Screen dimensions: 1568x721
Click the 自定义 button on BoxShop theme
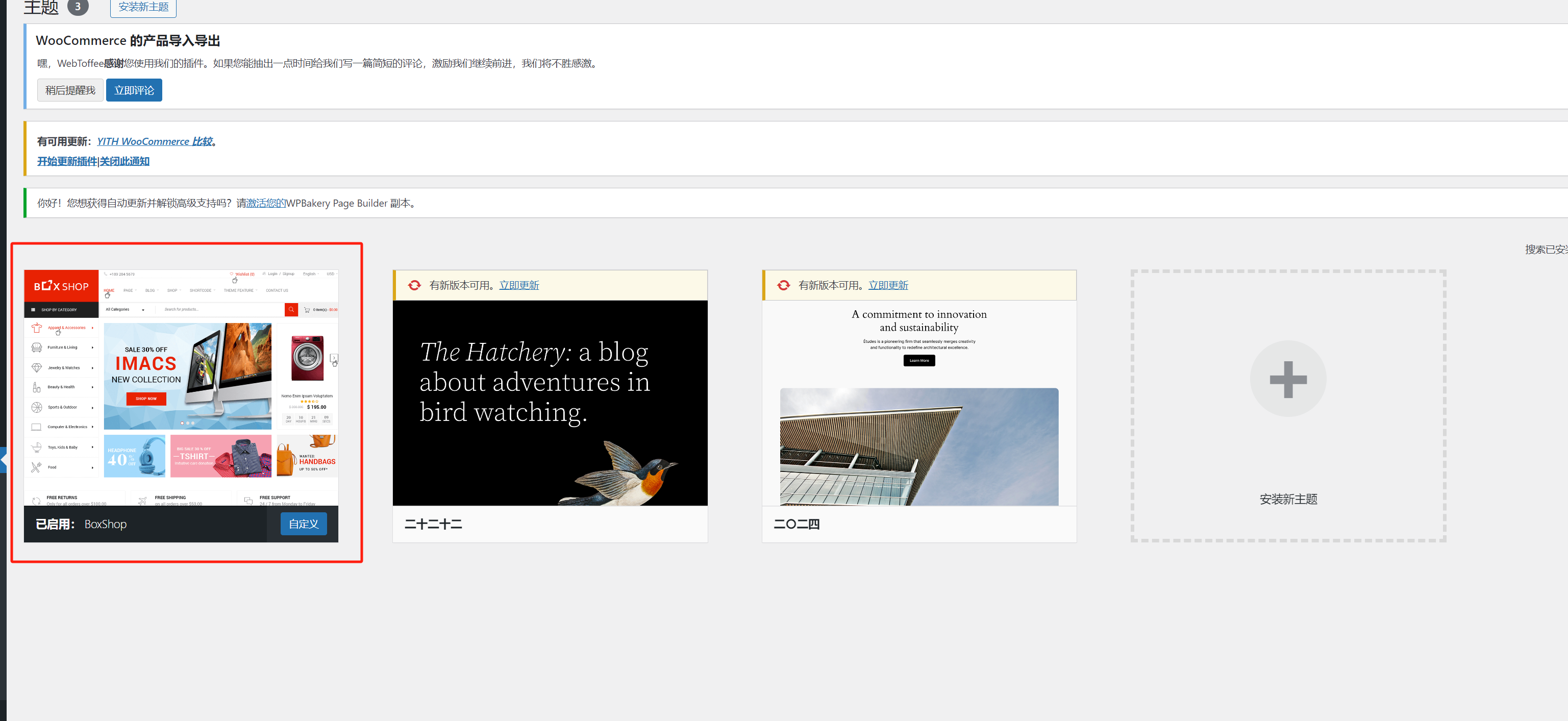(x=303, y=524)
